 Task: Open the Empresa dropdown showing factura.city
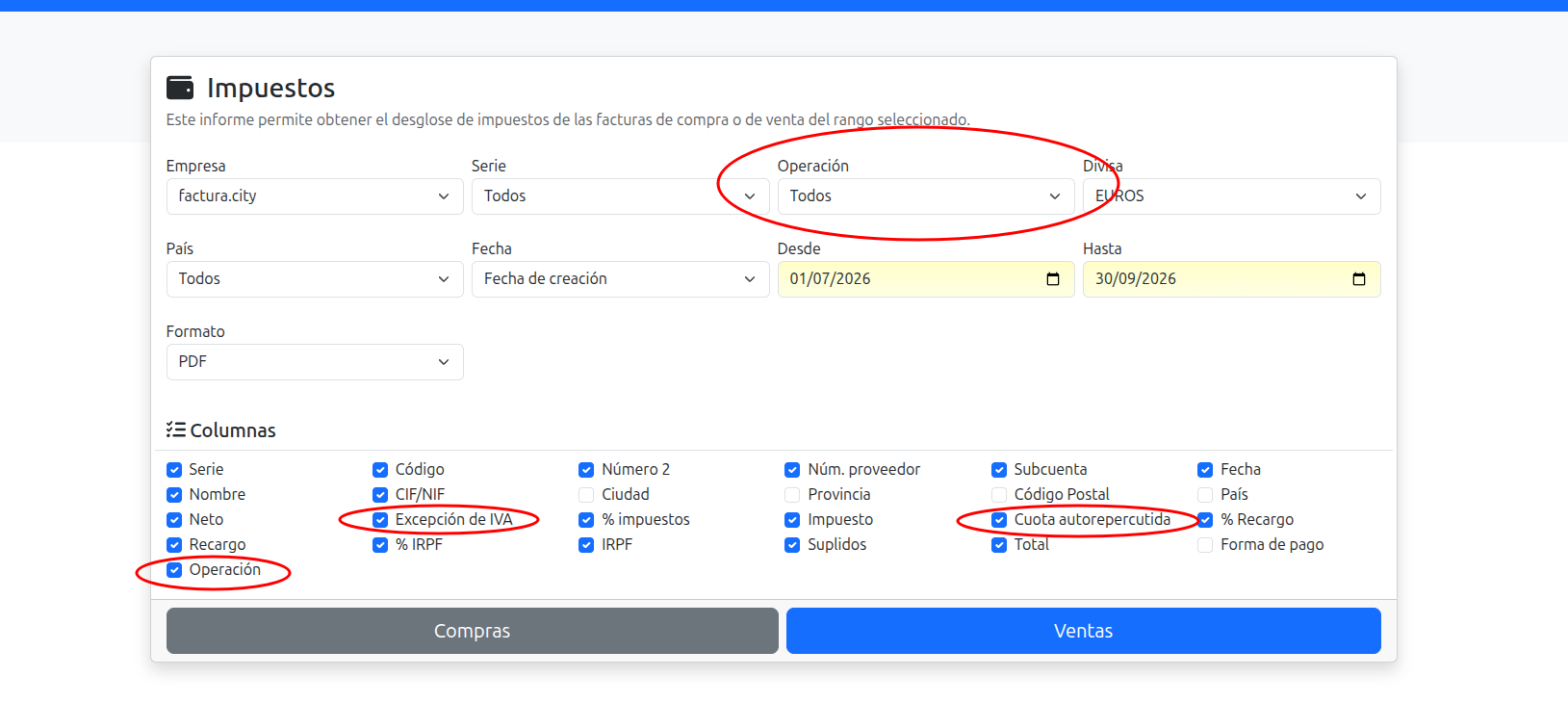[315, 196]
